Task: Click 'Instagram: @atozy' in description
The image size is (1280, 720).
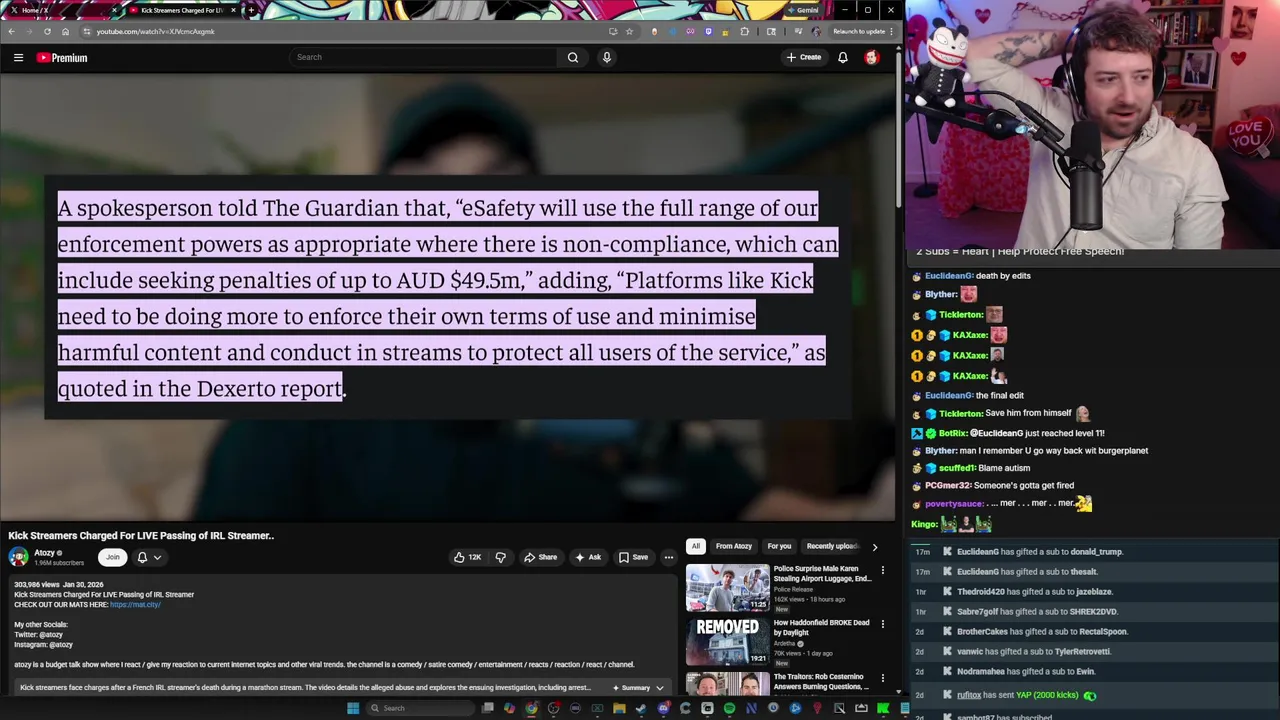Action: click(43, 645)
